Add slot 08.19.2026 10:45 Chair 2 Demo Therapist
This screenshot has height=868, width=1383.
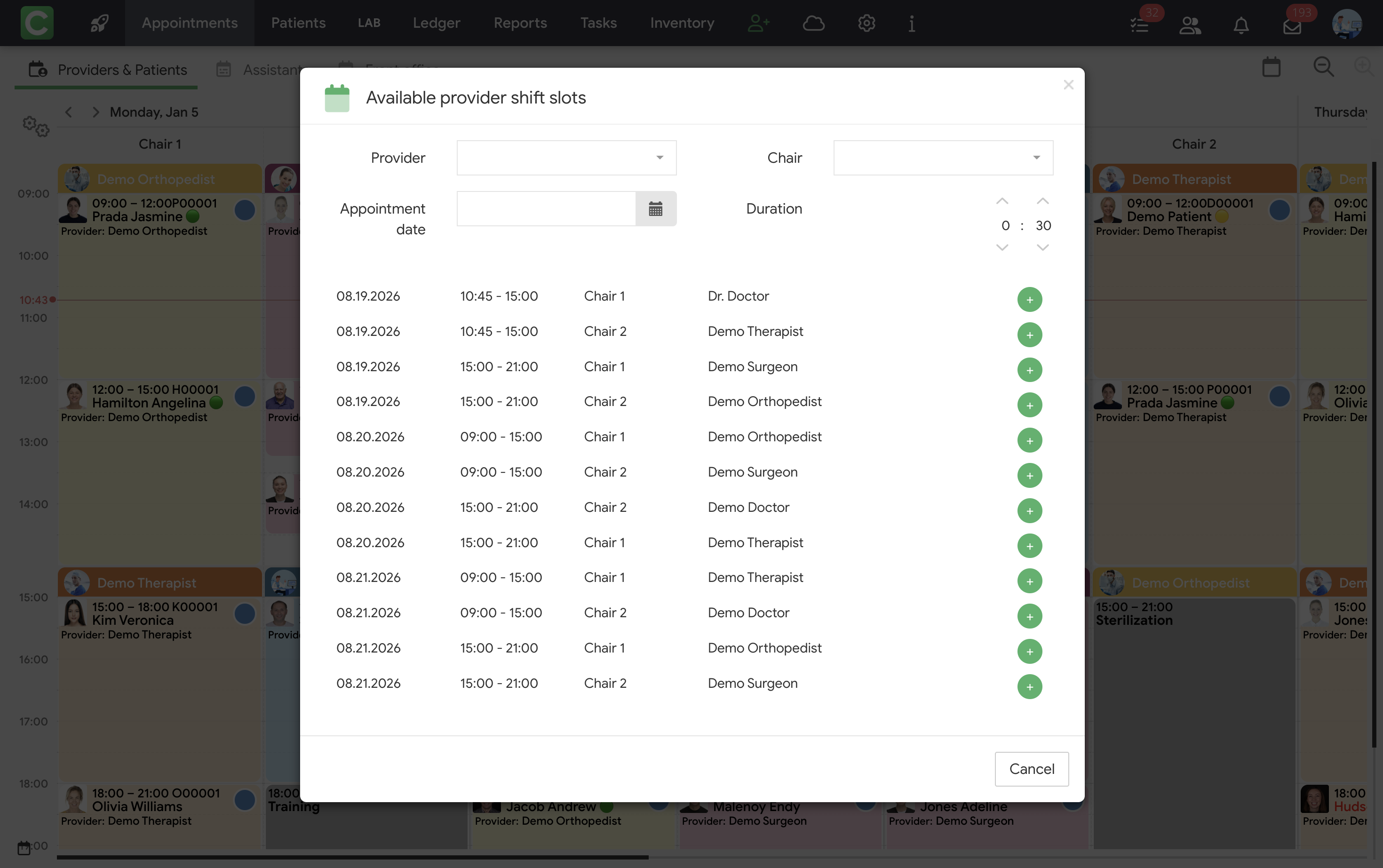[x=1030, y=334]
